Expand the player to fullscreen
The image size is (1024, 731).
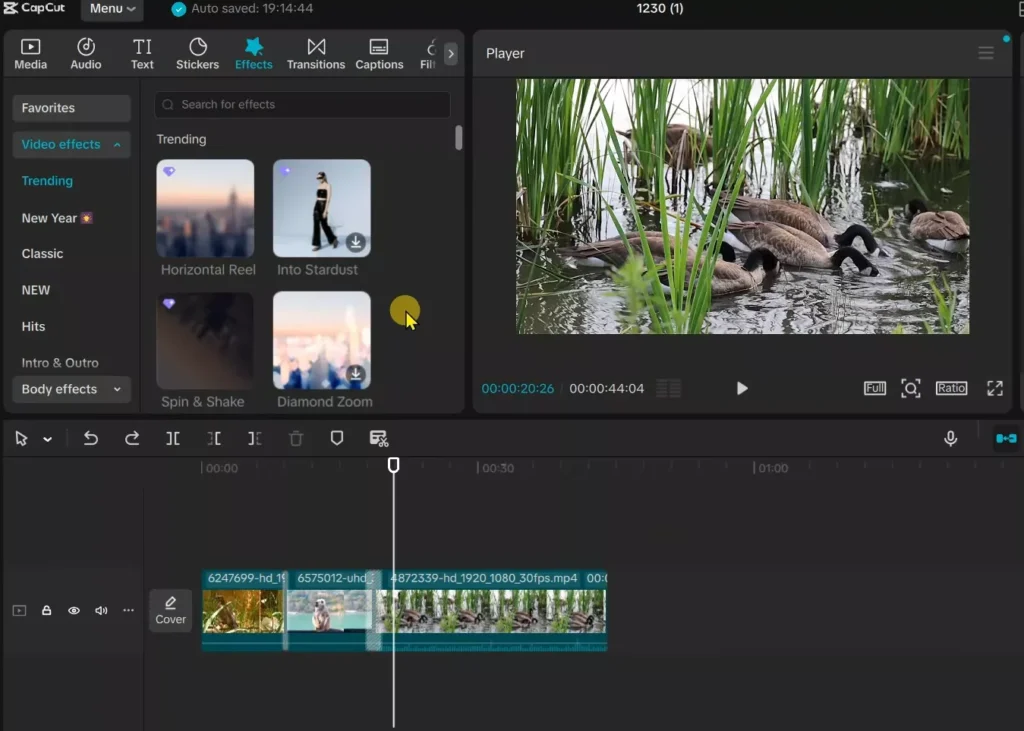(994, 388)
